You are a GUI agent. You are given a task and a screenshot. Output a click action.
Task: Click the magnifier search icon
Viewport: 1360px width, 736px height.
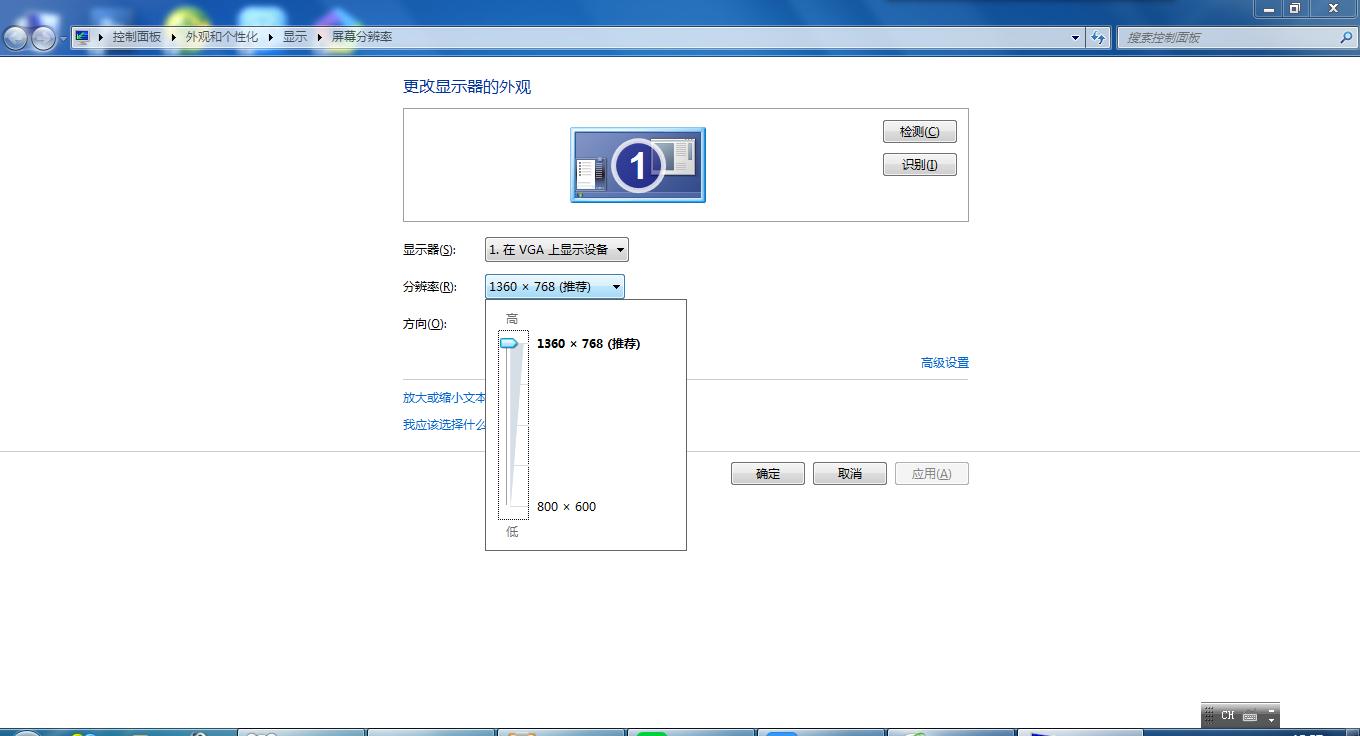pyautogui.click(x=1346, y=38)
